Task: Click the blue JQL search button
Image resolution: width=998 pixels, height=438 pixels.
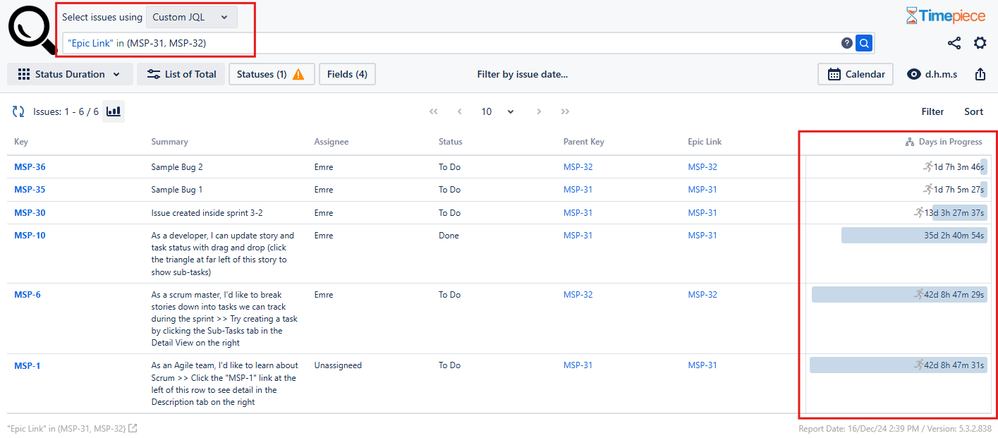Action: coord(864,43)
